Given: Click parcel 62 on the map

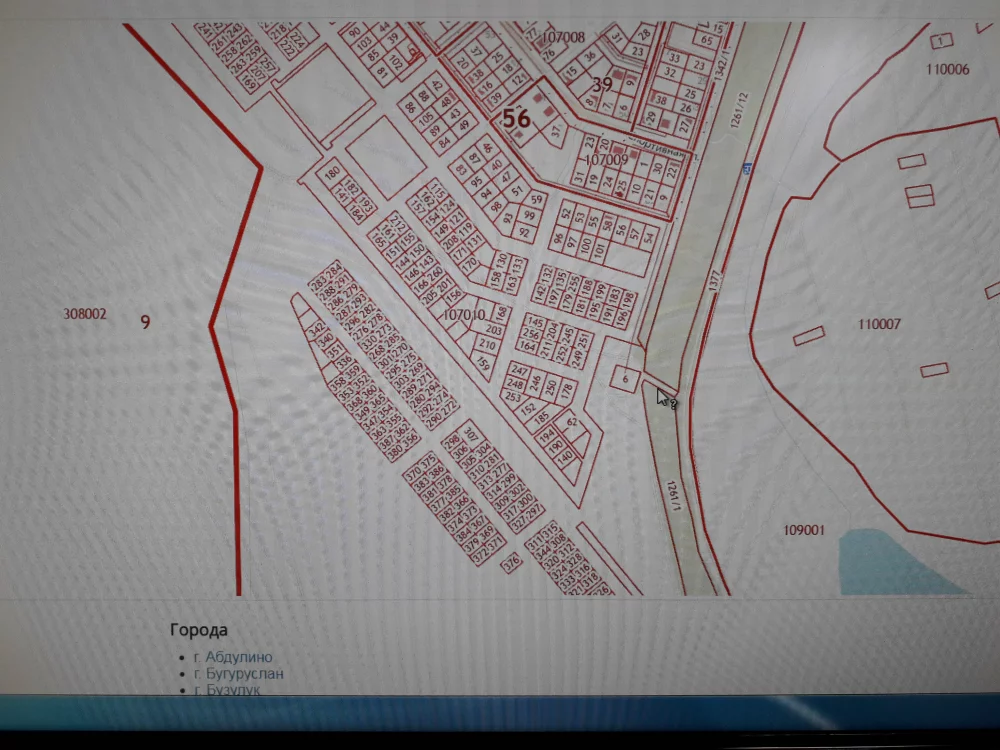Looking at the screenshot, I should pyautogui.click(x=573, y=423).
